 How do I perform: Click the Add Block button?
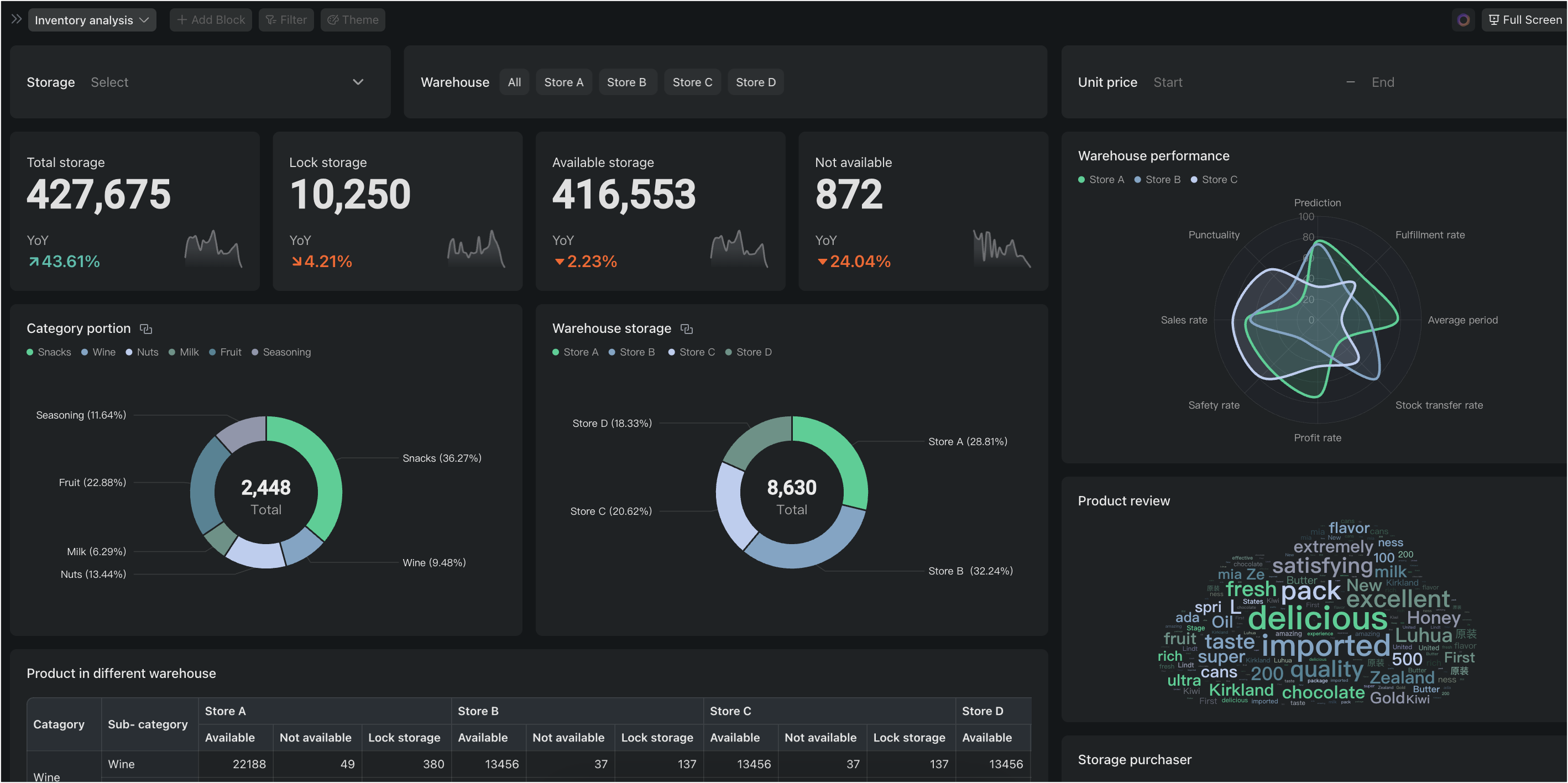211,20
